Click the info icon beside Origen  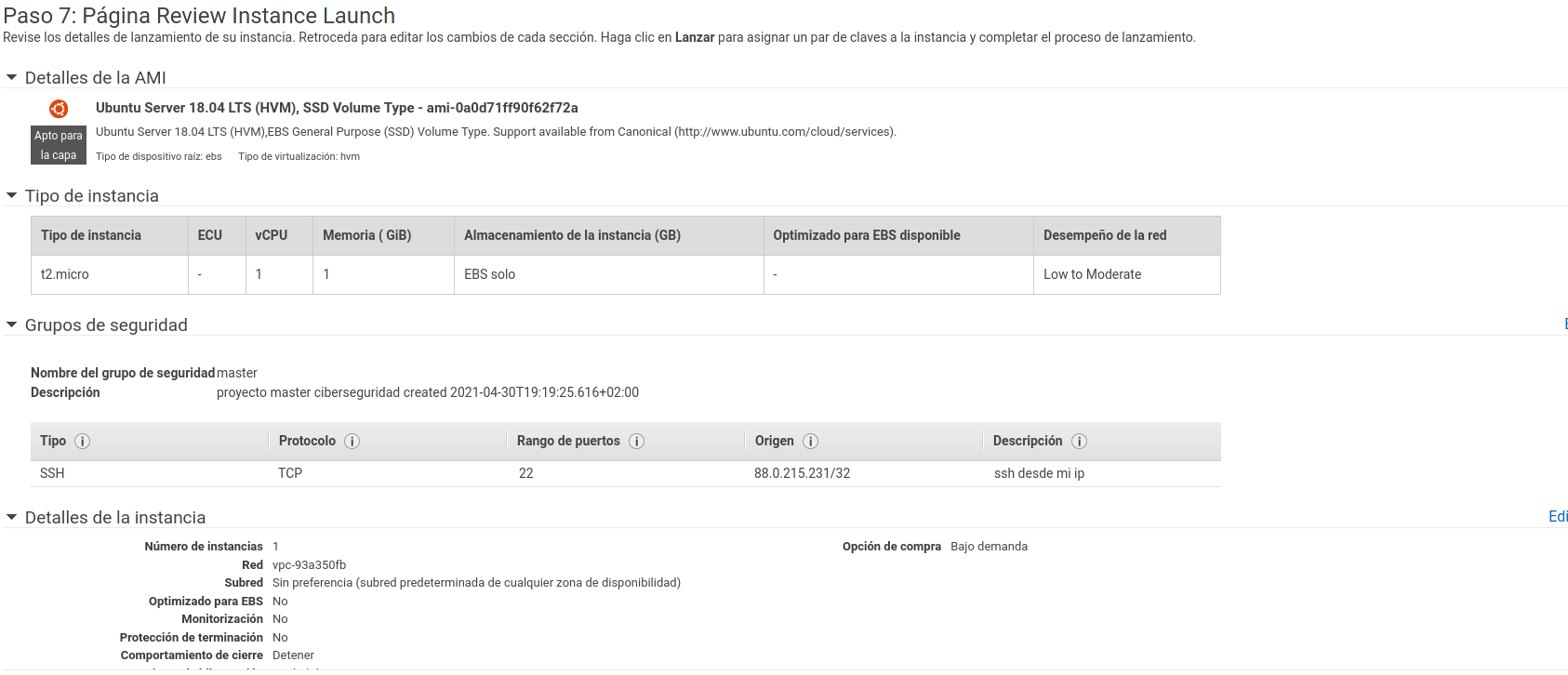coord(811,442)
